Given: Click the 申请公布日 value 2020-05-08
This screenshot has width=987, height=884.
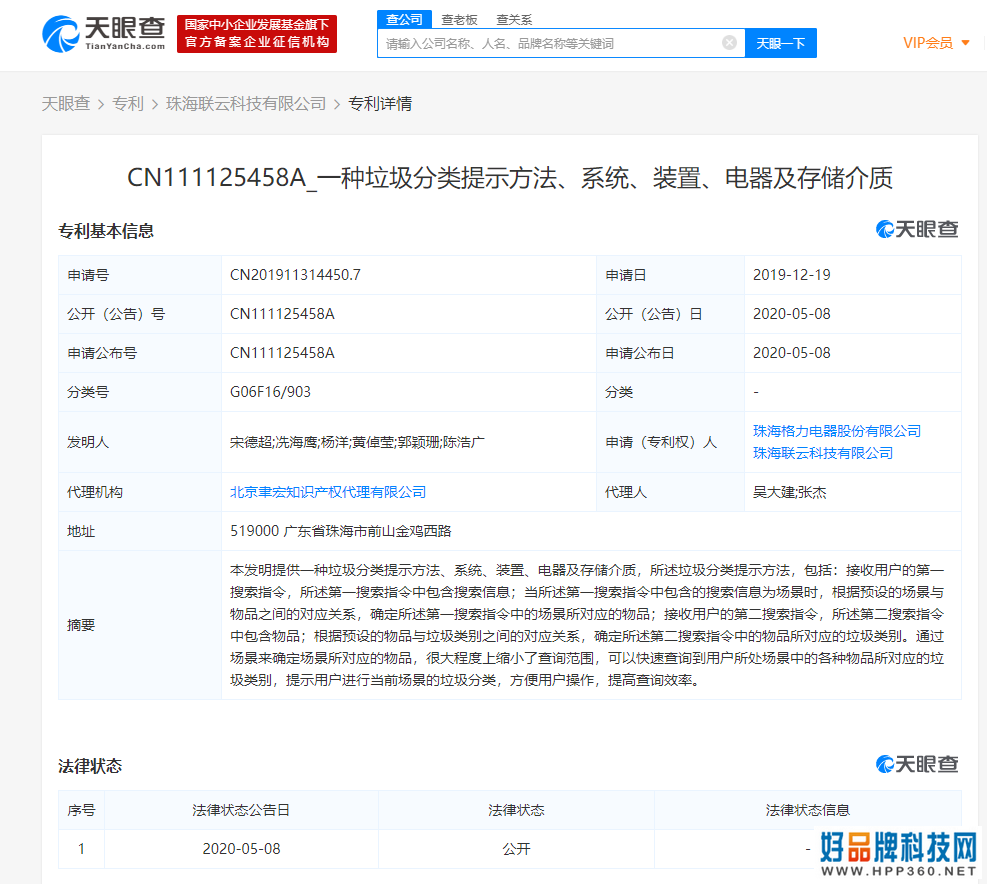Looking at the screenshot, I should [791, 353].
